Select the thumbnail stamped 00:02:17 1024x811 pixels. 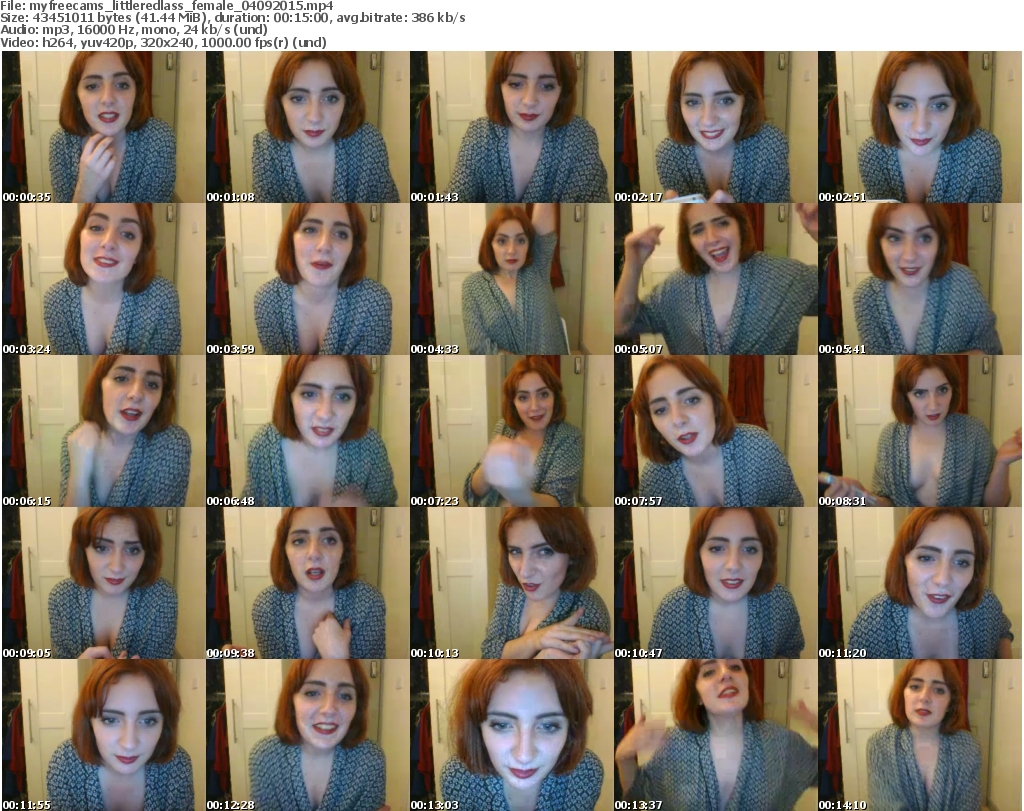715,127
